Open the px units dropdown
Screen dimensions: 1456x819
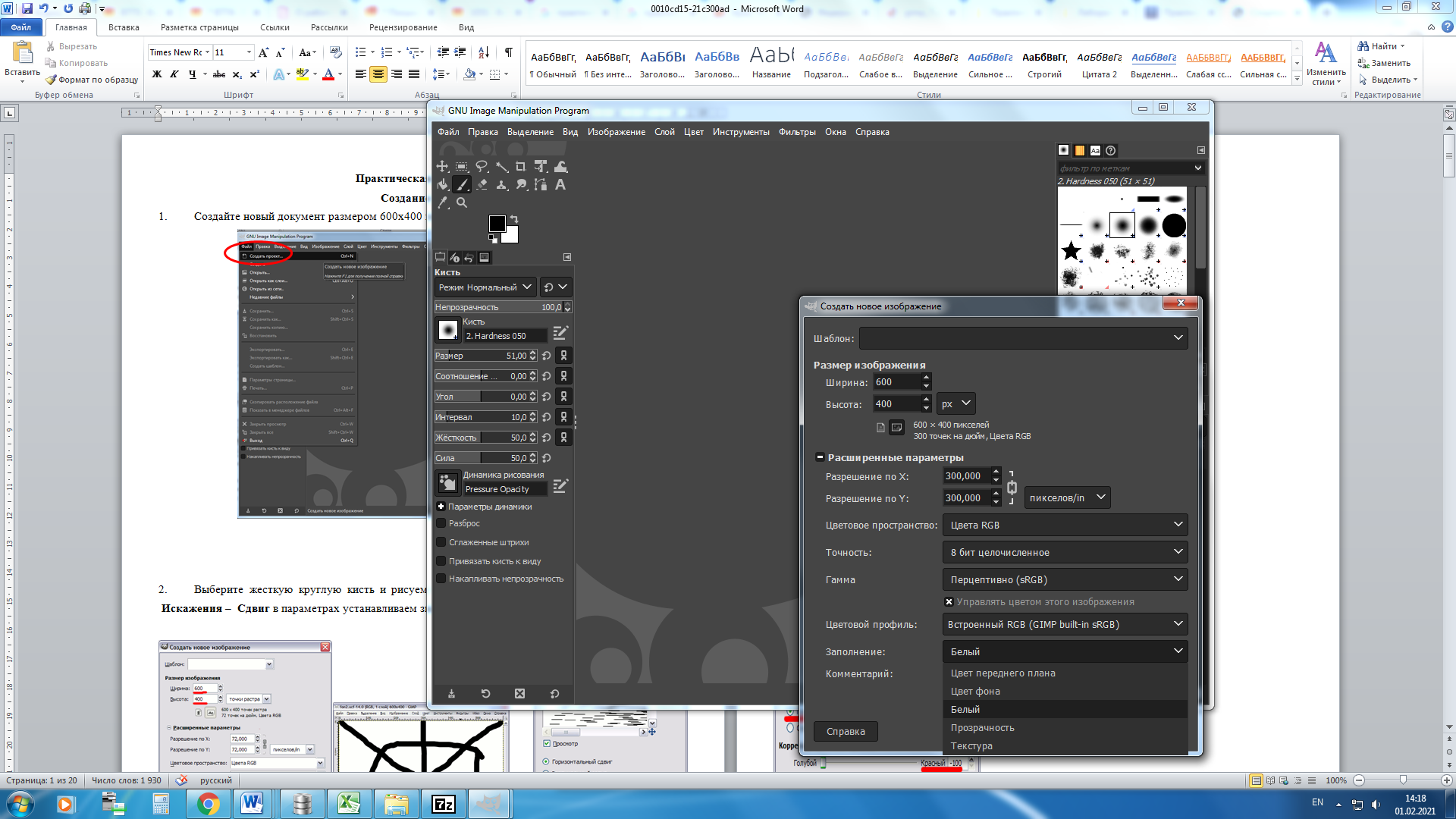pos(955,404)
